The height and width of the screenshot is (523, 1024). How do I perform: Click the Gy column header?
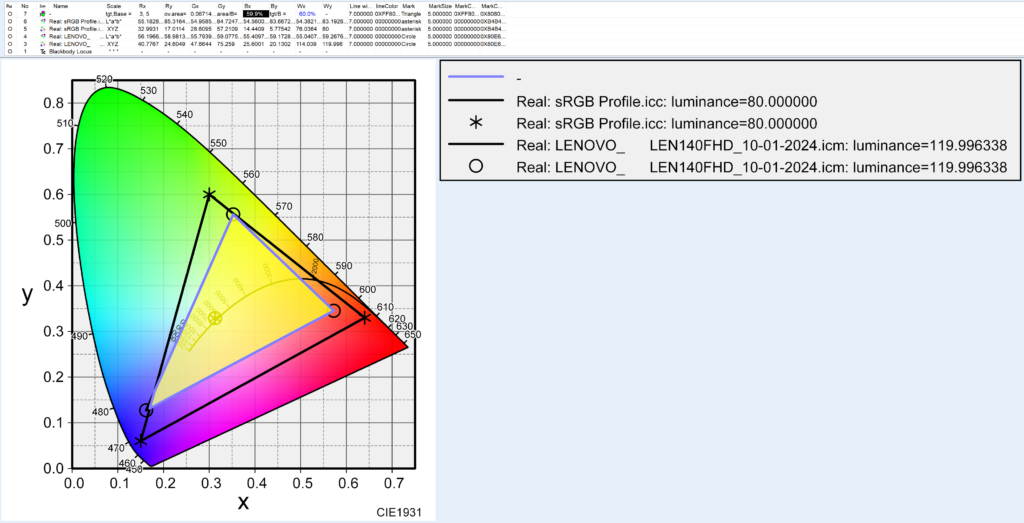(x=221, y=6)
